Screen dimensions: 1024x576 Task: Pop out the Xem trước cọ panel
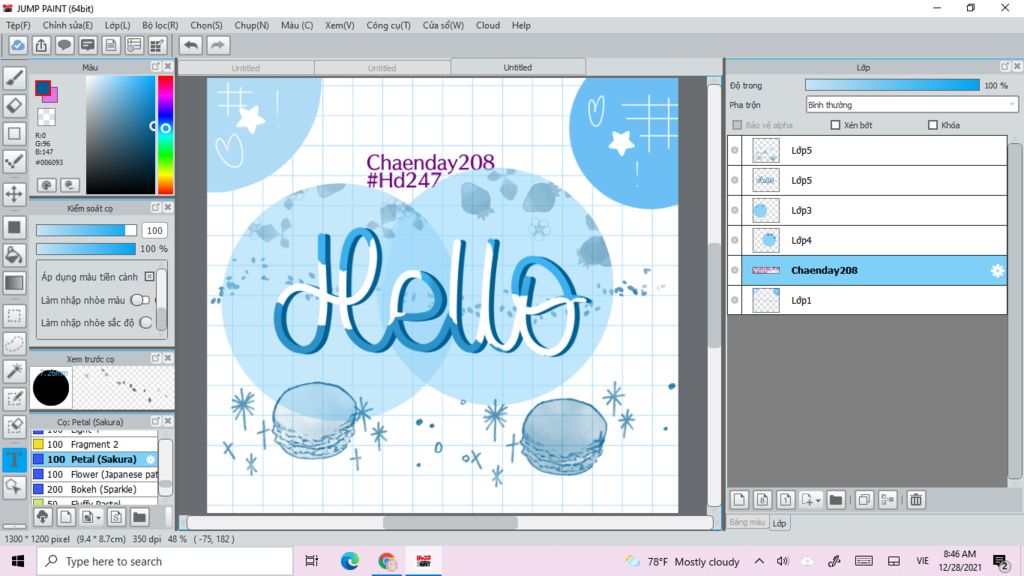(155, 358)
